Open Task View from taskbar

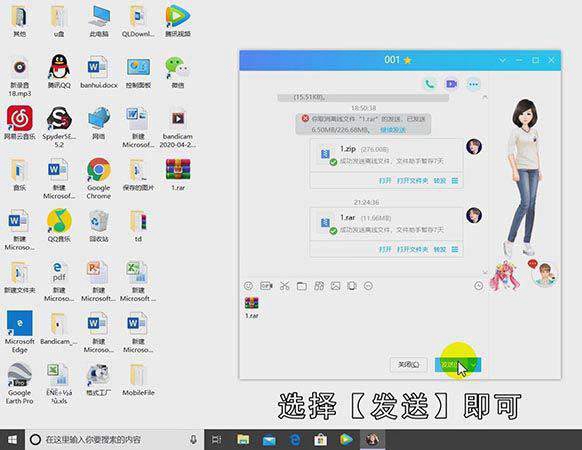pyautogui.click(x=216, y=440)
